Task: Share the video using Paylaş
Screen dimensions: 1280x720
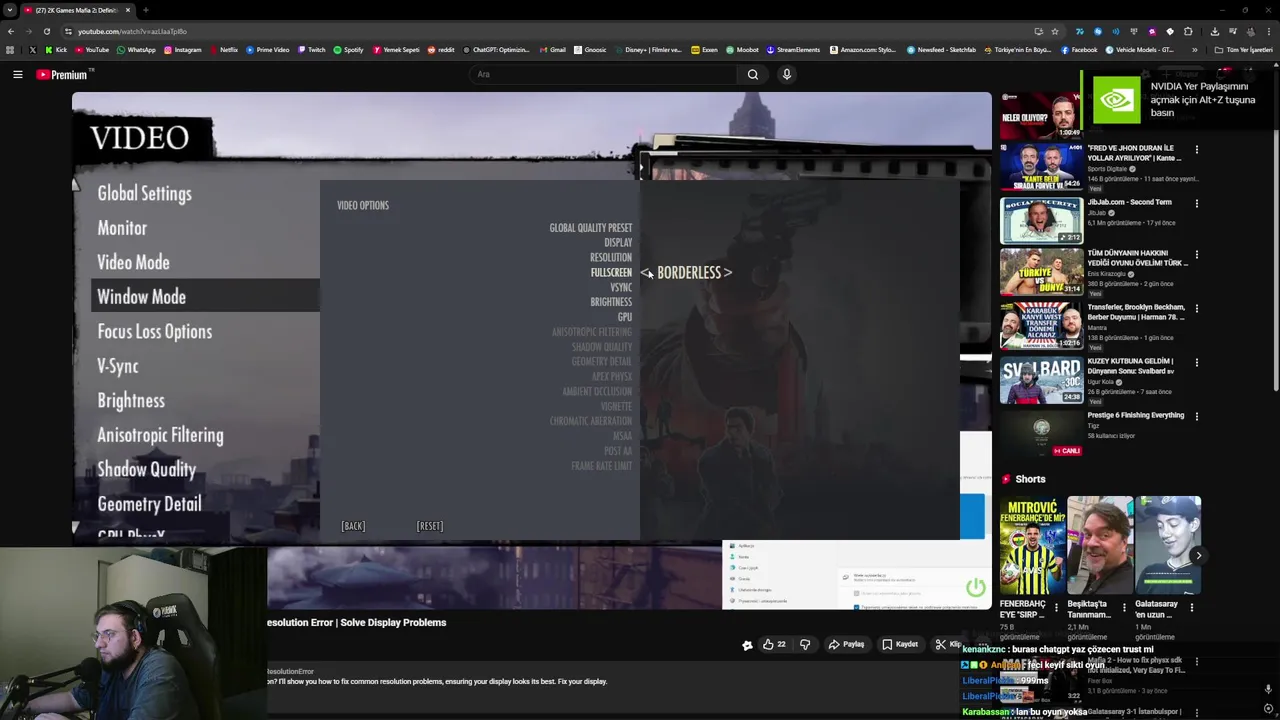Action: 846,645
